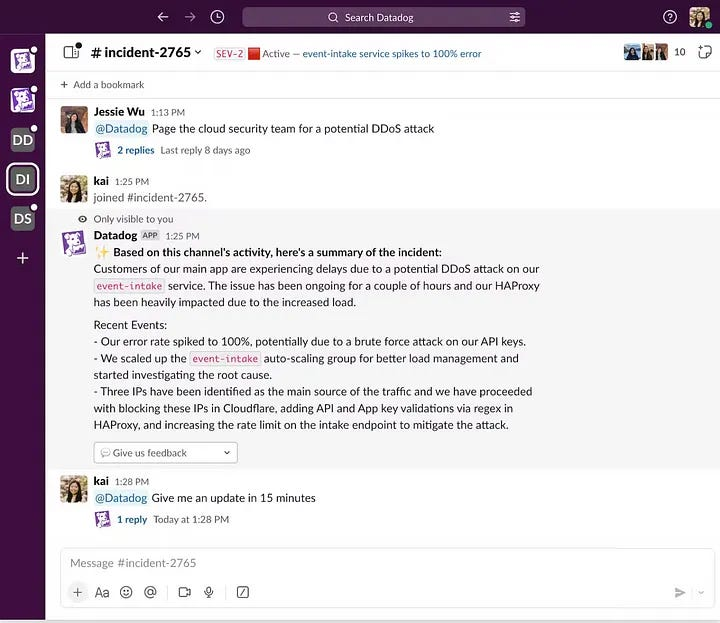Select the first Datadog workspace icon
The width and height of the screenshot is (720, 623).
(22, 61)
